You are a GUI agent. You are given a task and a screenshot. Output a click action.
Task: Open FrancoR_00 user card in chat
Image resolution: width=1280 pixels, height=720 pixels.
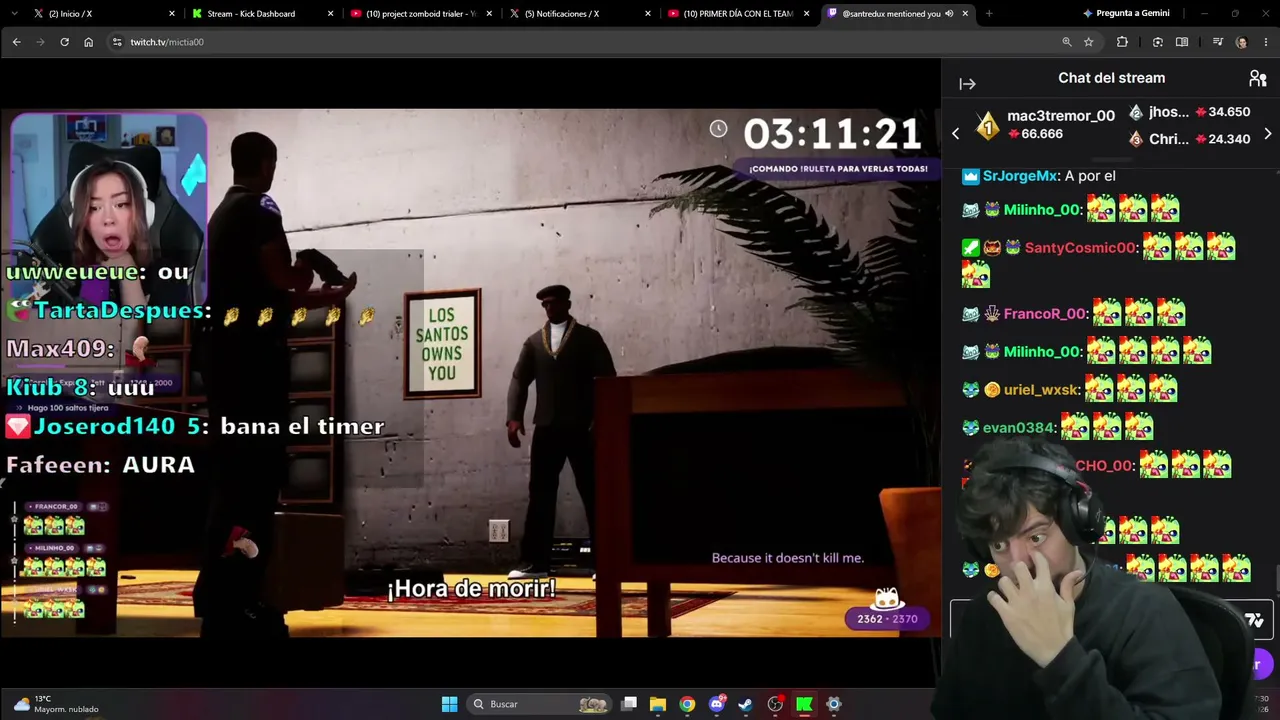click(x=1045, y=314)
